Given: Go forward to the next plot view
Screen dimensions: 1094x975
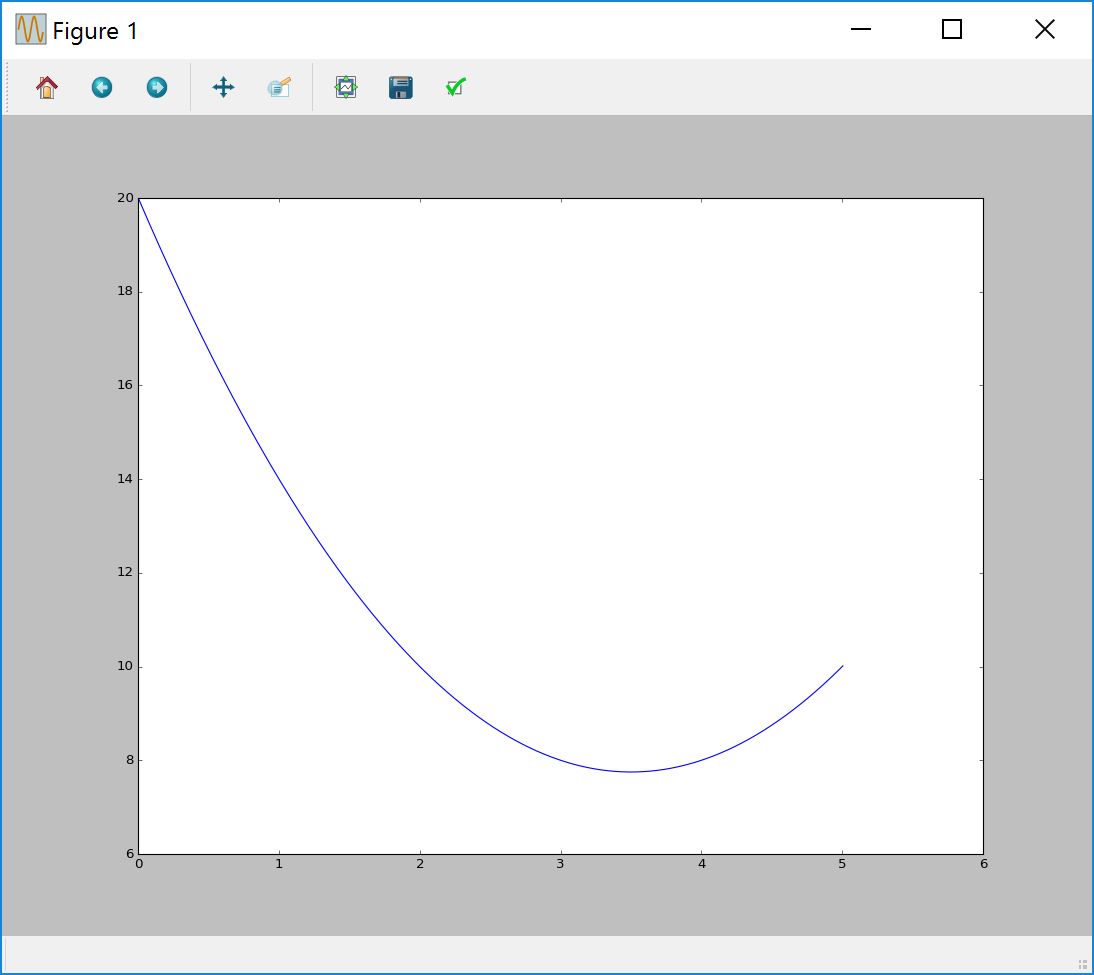Looking at the screenshot, I should (x=157, y=87).
